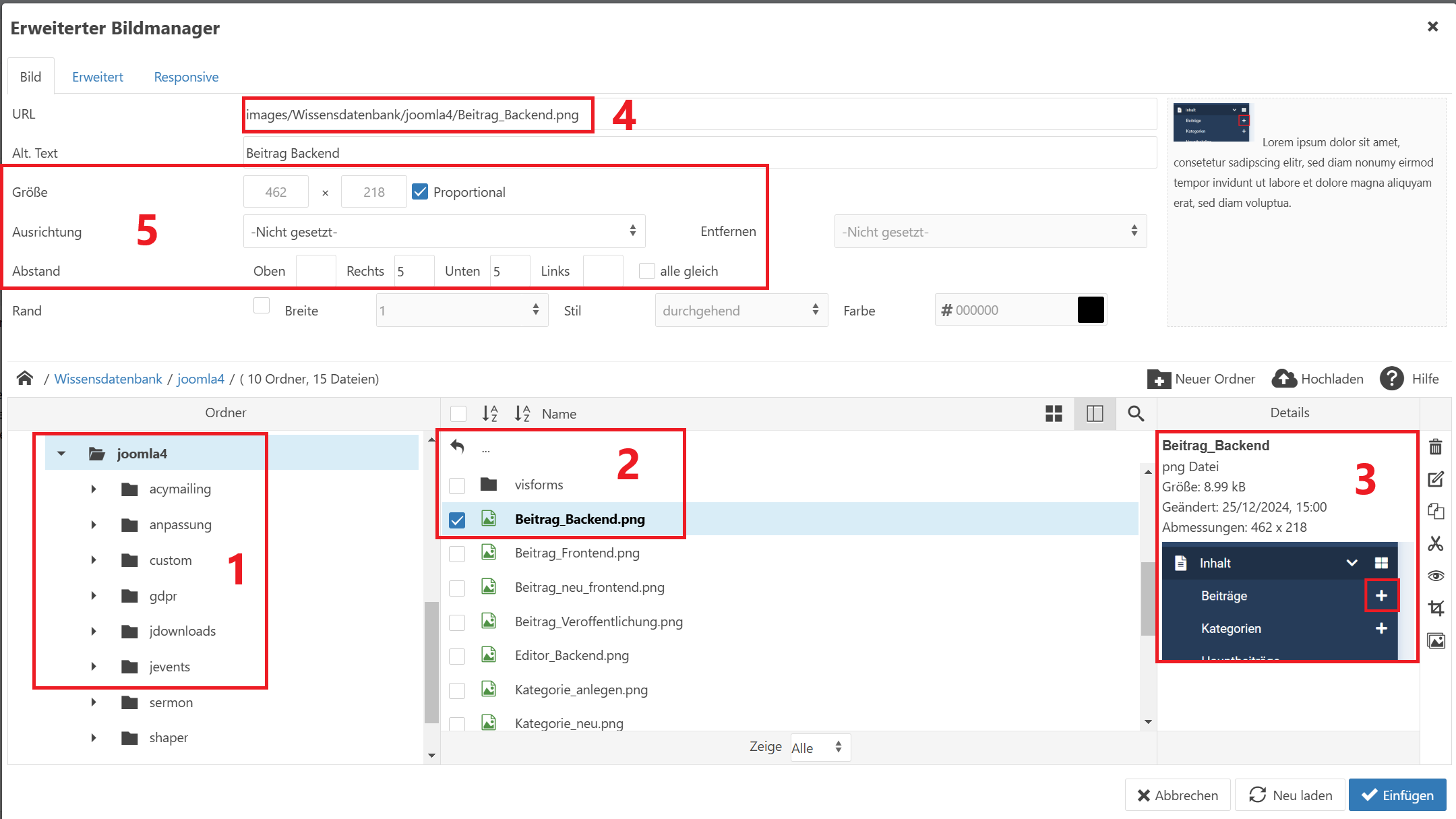The image size is (1456, 819).
Task: Click the black Farbe color swatch
Action: (x=1090, y=310)
